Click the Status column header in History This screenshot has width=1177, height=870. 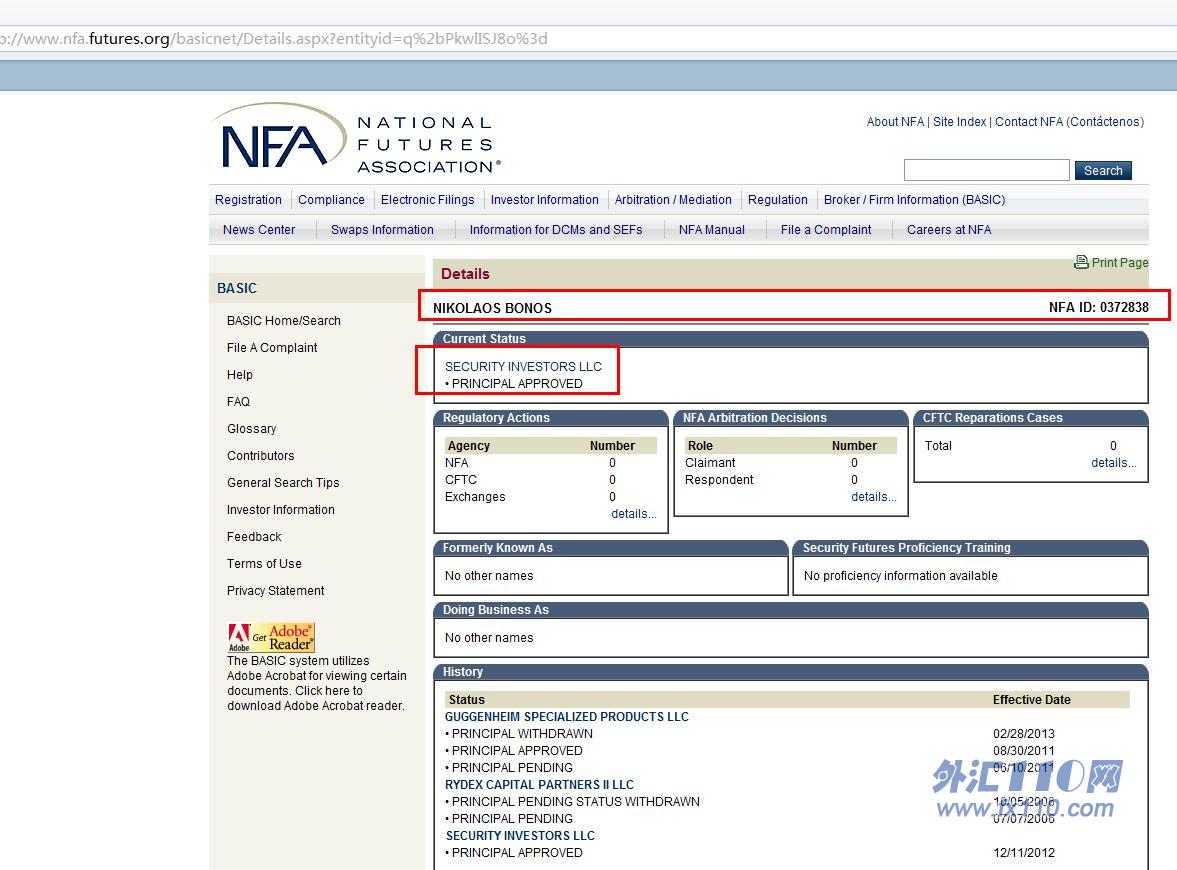466,700
